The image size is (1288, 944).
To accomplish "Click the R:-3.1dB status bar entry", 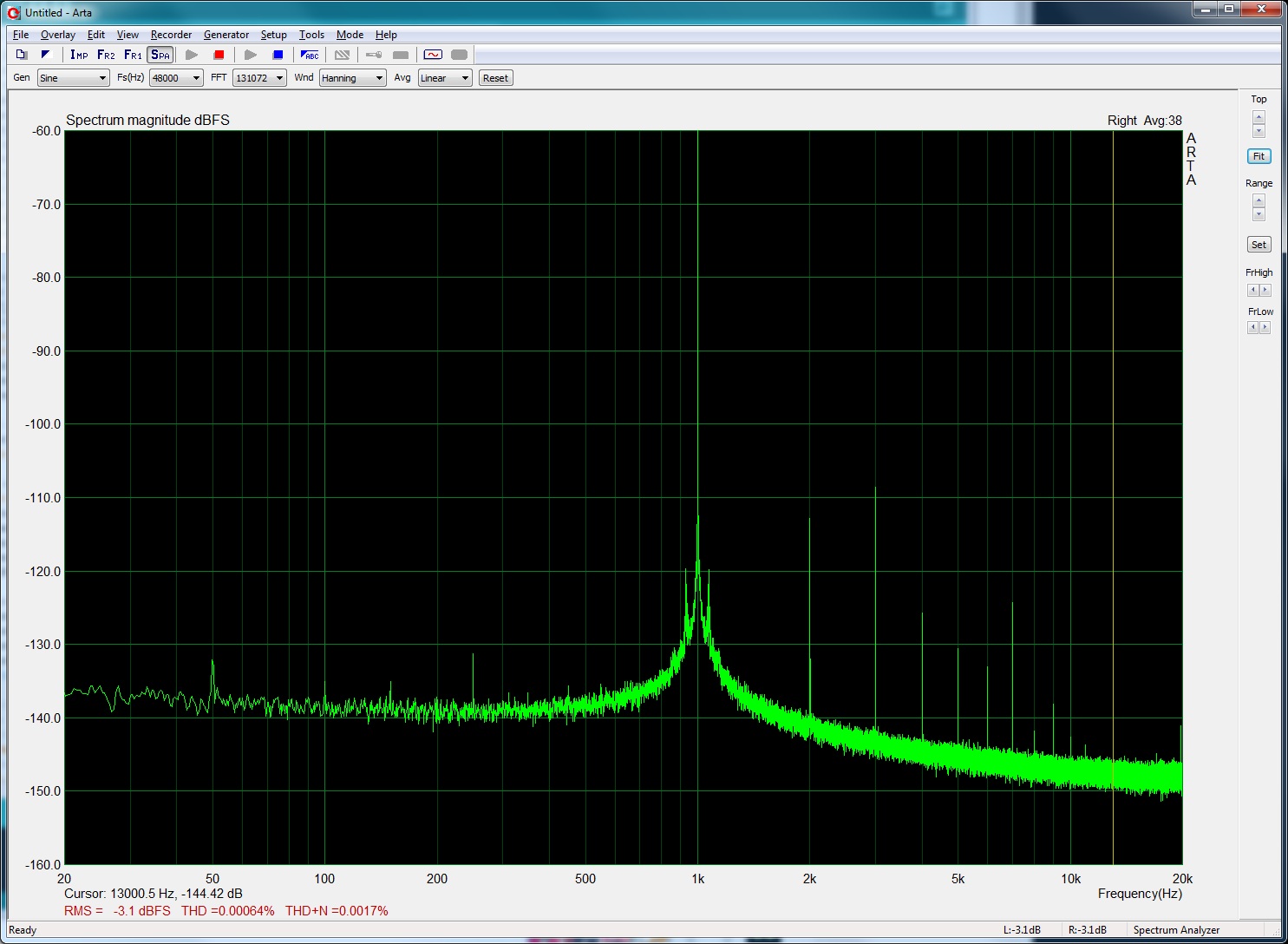I will coord(1087,930).
